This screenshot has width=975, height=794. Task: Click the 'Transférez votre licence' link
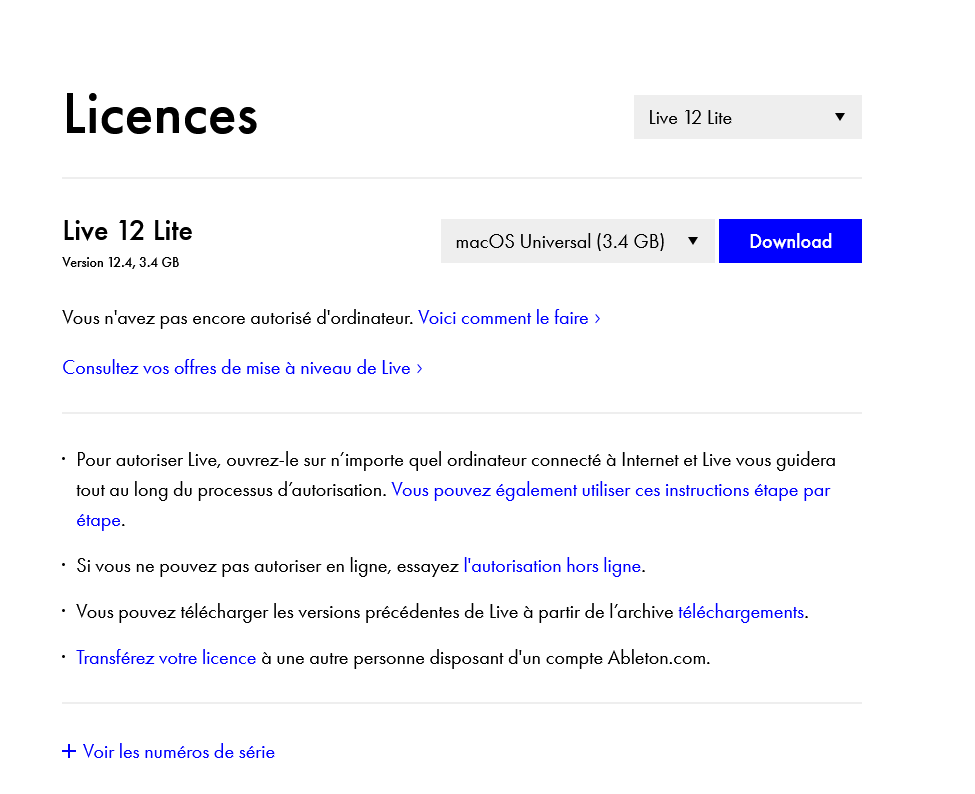[x=166, y=658]
